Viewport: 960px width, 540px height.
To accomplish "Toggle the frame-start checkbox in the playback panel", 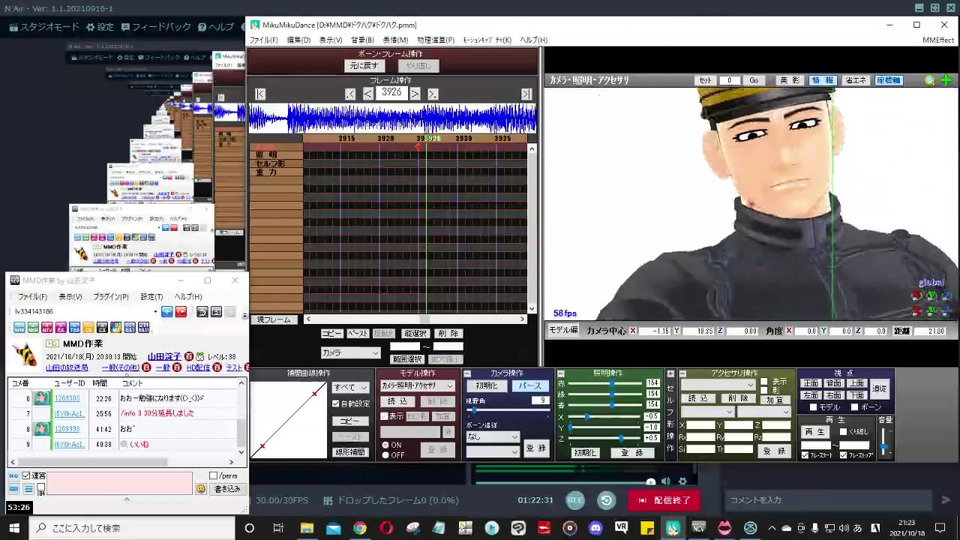I will (x=805, y=456).
